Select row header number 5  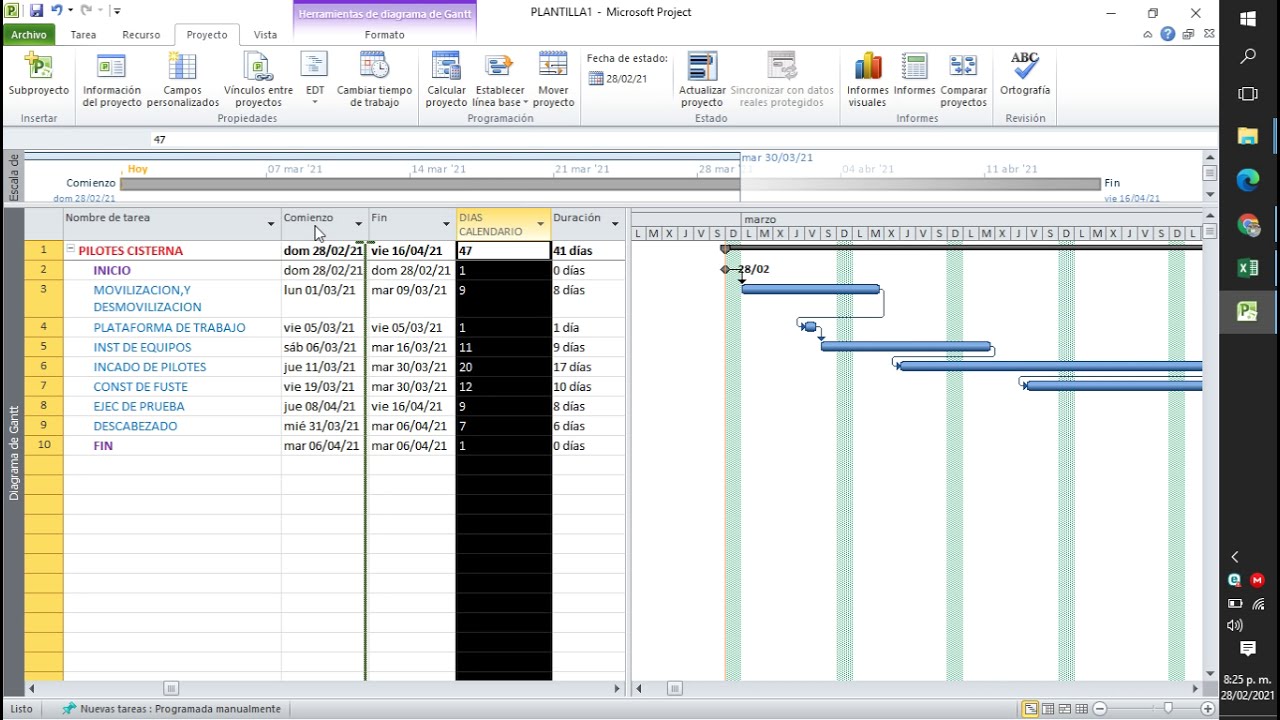(x=44, y=347)
